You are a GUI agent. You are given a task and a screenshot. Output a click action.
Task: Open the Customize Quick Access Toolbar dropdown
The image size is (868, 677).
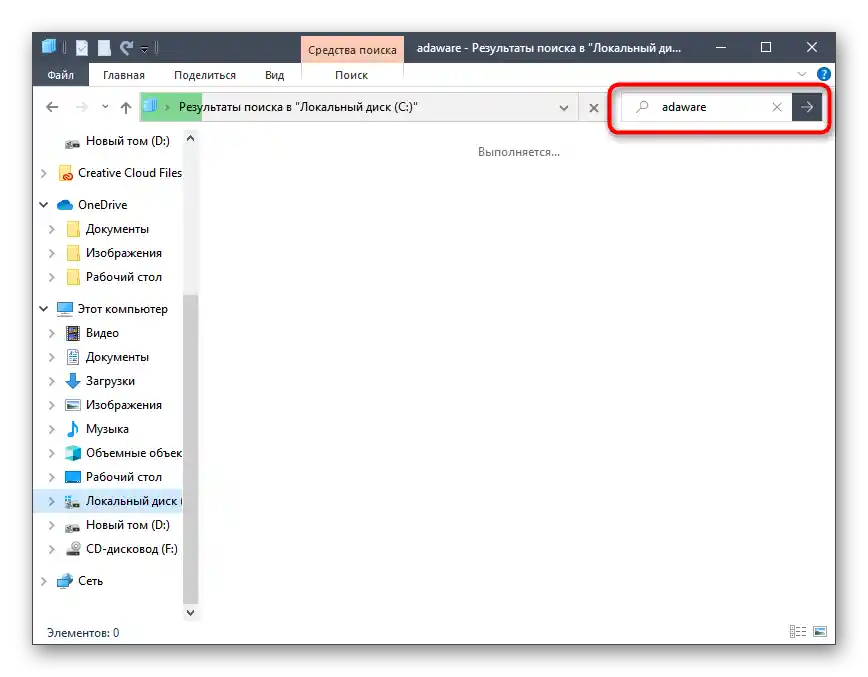(x=144, y=49)
